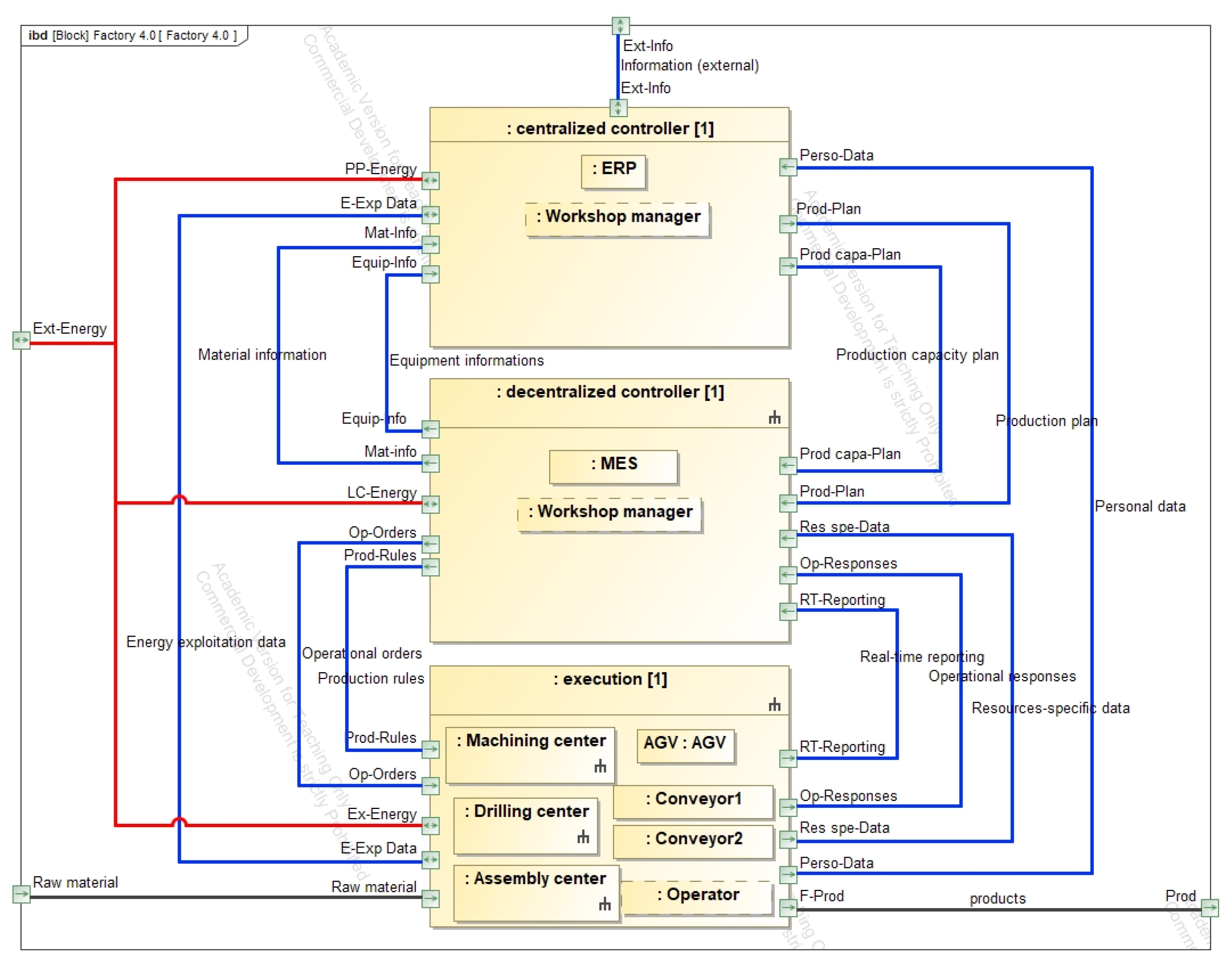Image resolution: width=1232 pixels, height=973 pixels.
Task: Click the RT-Reporting port on decentralized controller
Action: pos(788,611)
